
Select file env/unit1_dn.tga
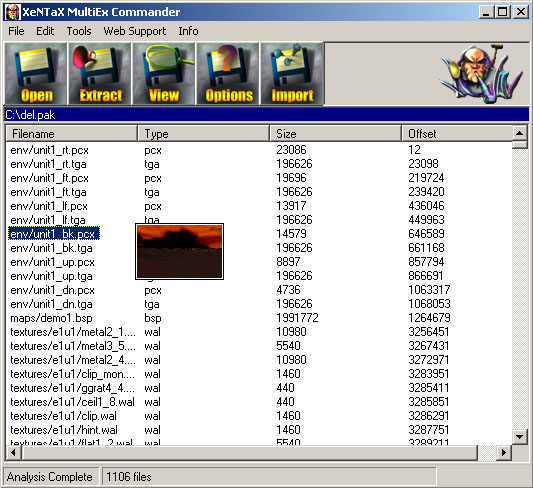51,304
